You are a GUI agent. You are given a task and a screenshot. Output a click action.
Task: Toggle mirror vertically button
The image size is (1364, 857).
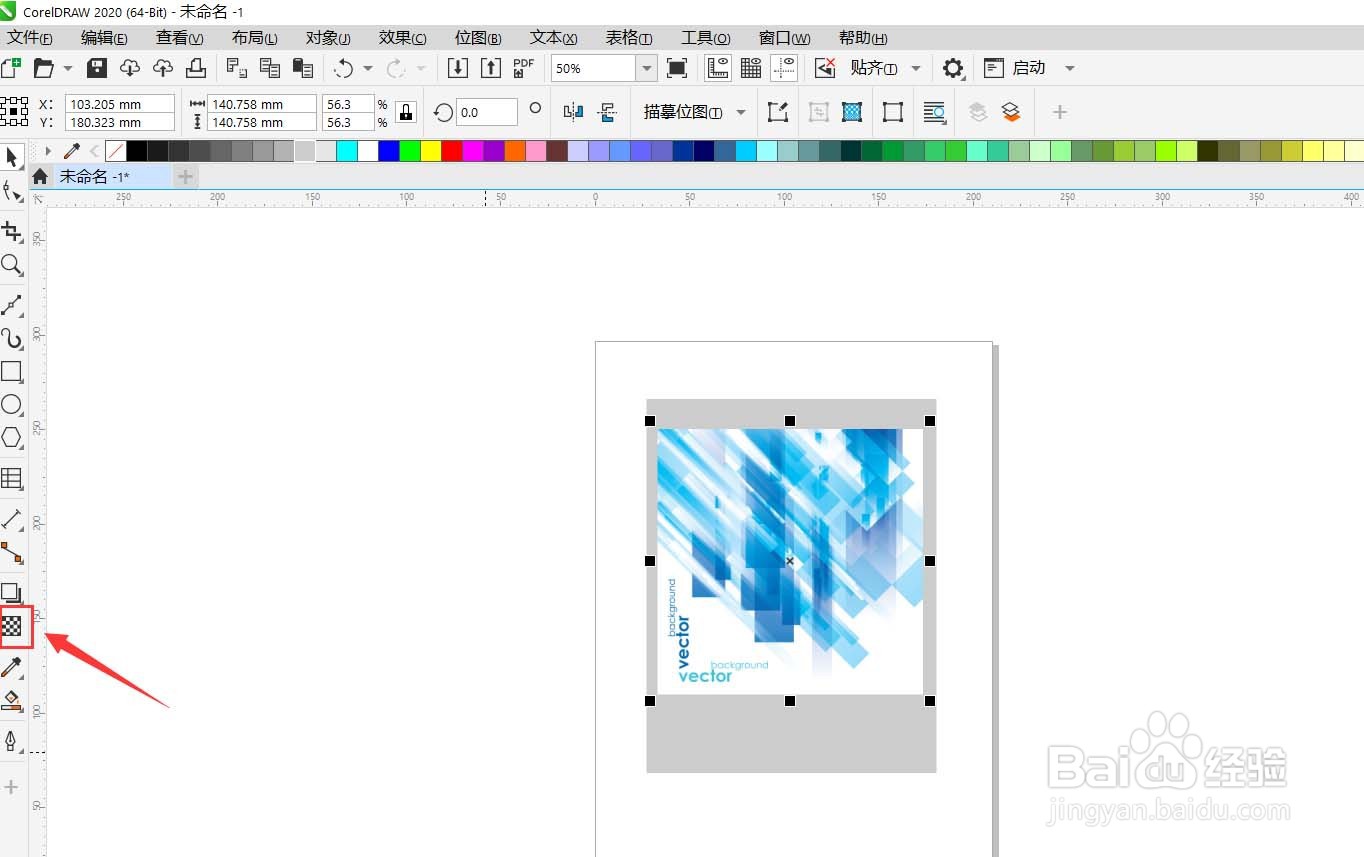tap(607, 112)
